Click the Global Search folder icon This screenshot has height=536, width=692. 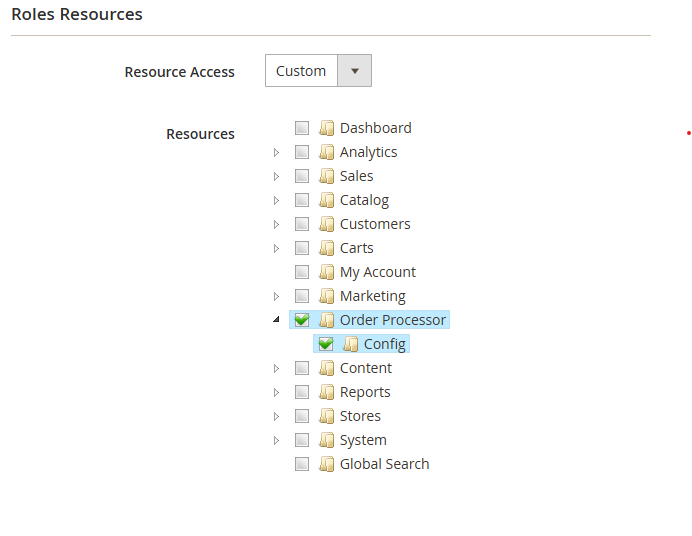coord(326,464)
